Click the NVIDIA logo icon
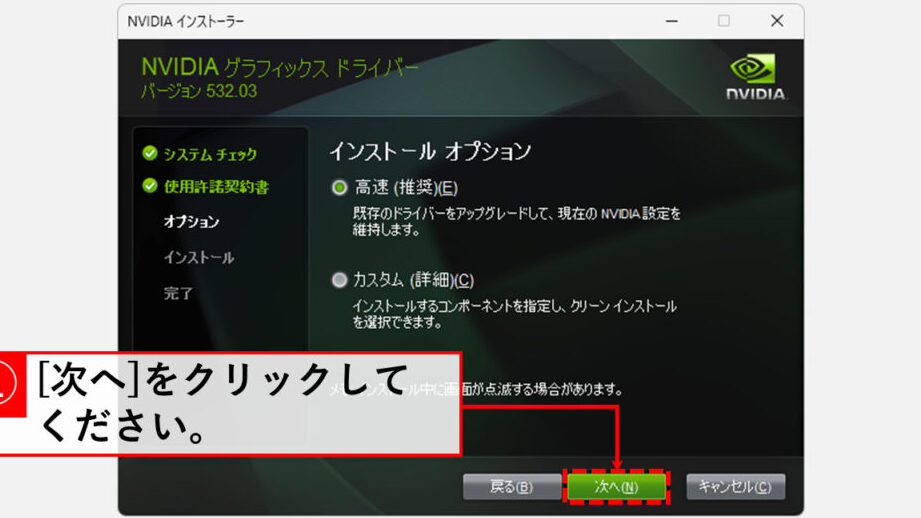 (x=755, y=77)
